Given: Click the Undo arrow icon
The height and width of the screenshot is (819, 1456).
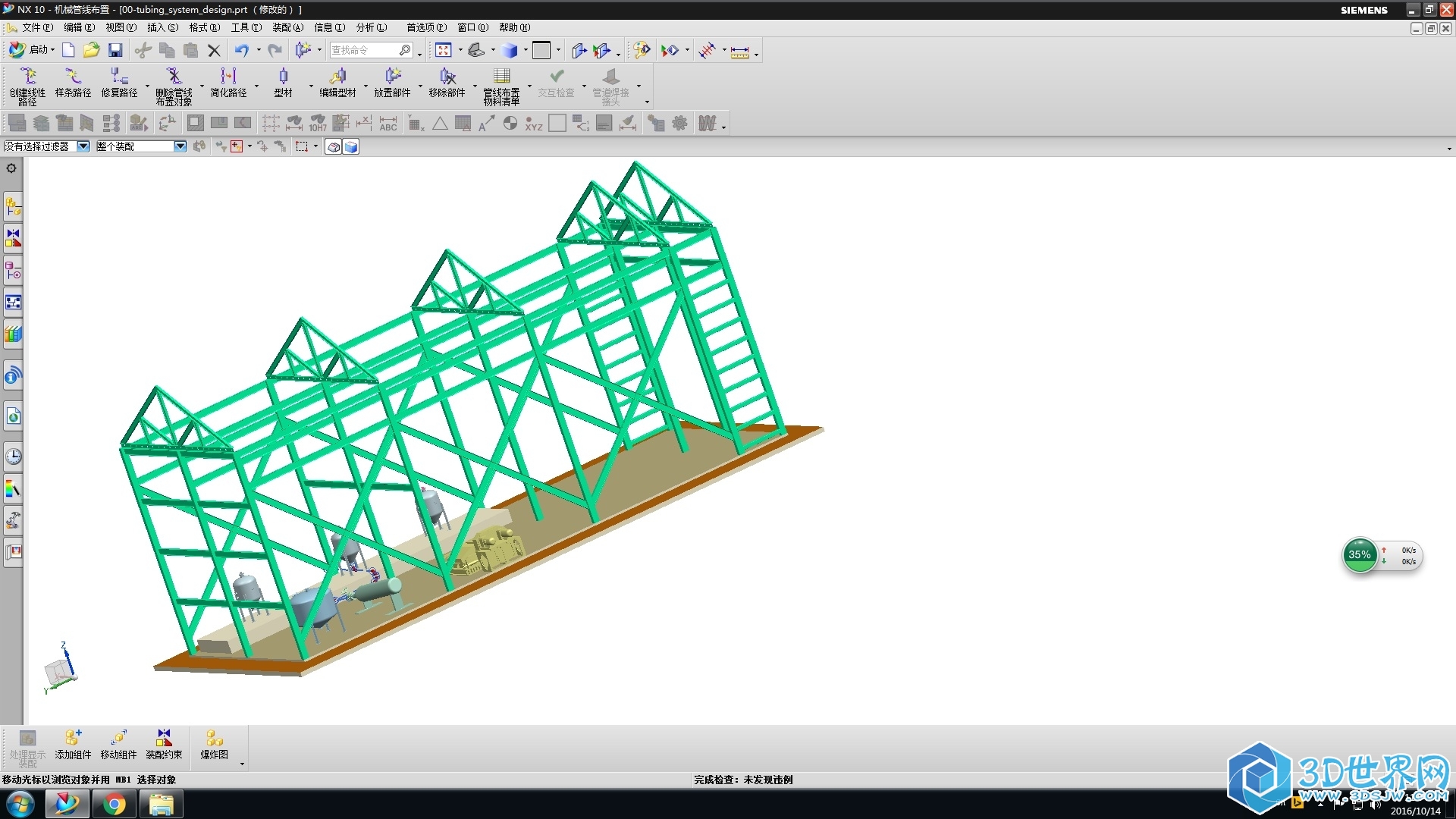Looking at the screenshot, I should pos(241,50).
